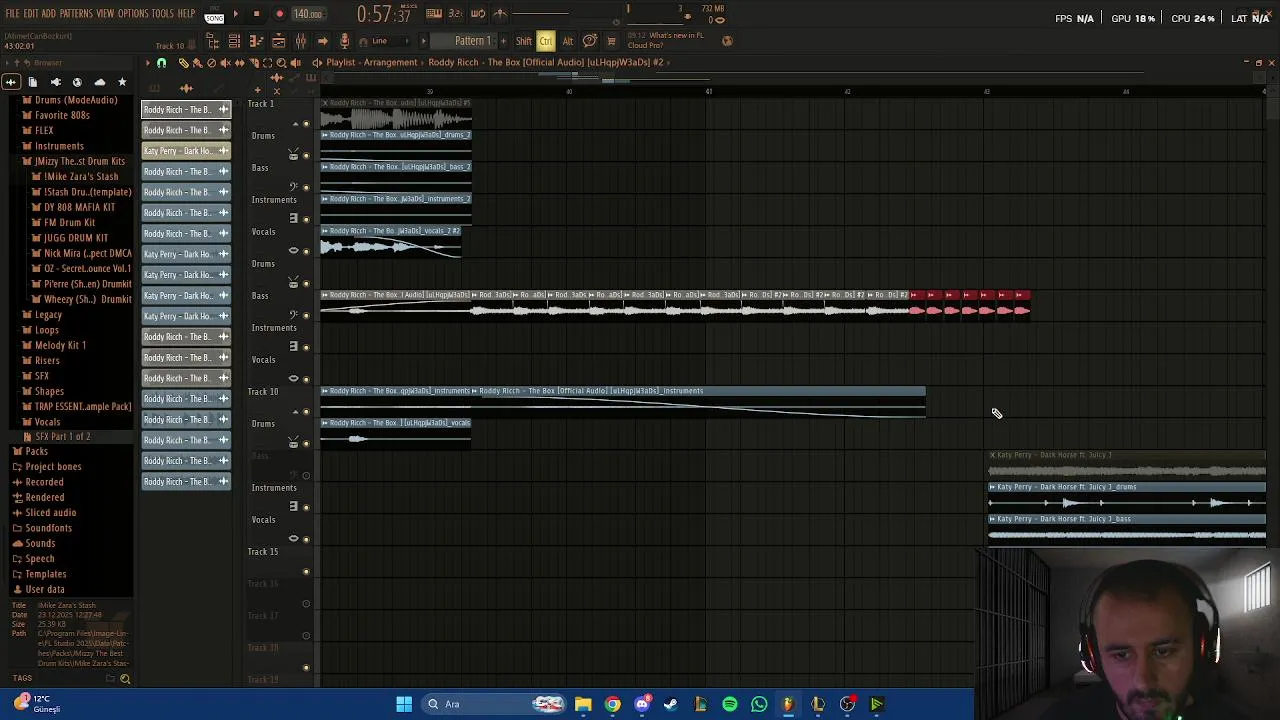Toggle the loop recording icon
The image size is (1280, 720).
[478, 14]
